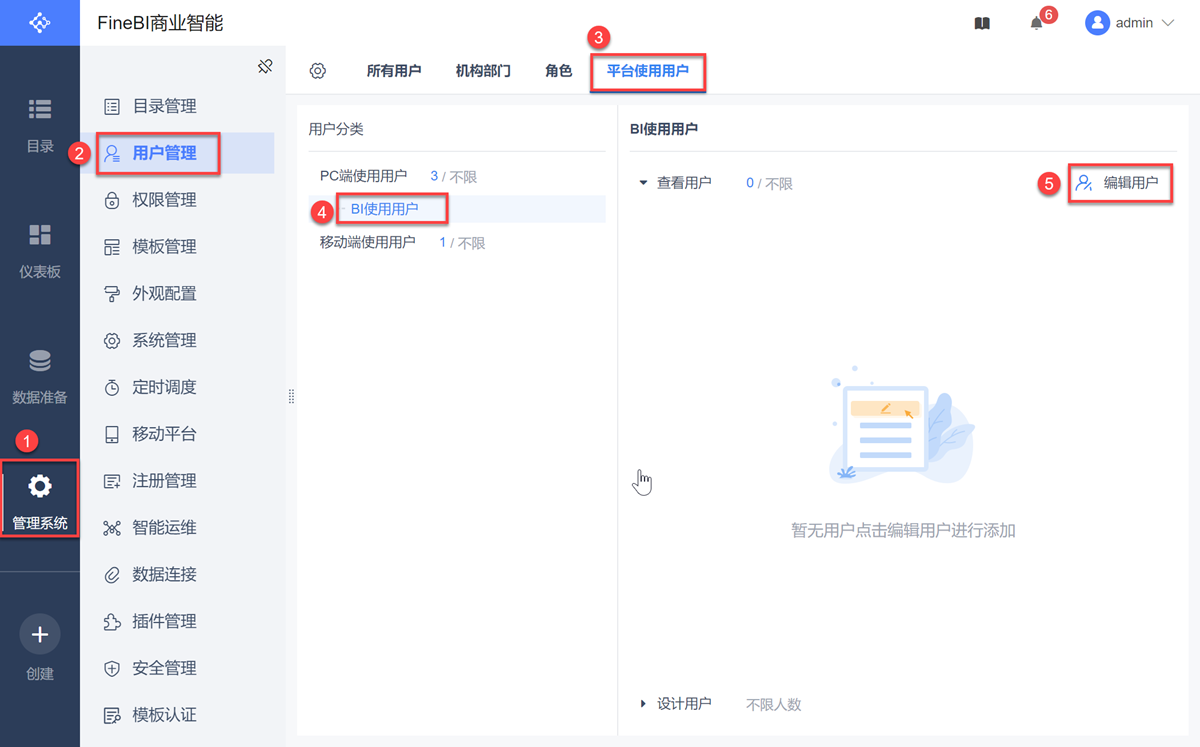Click the 系统管理 gear icon

(112, 341)
